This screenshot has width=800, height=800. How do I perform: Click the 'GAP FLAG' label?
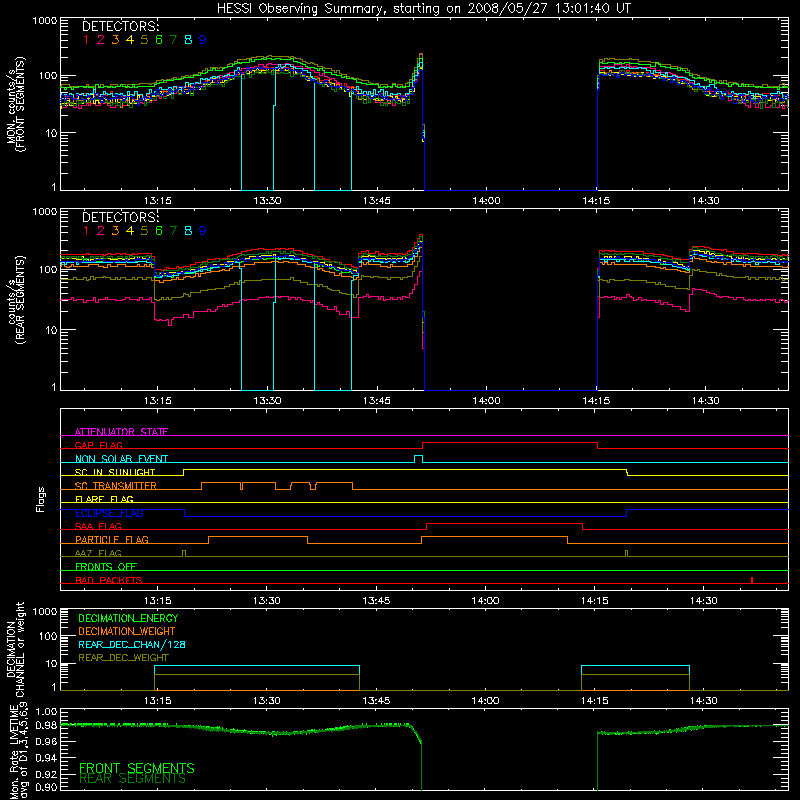(x=99, y=445)
